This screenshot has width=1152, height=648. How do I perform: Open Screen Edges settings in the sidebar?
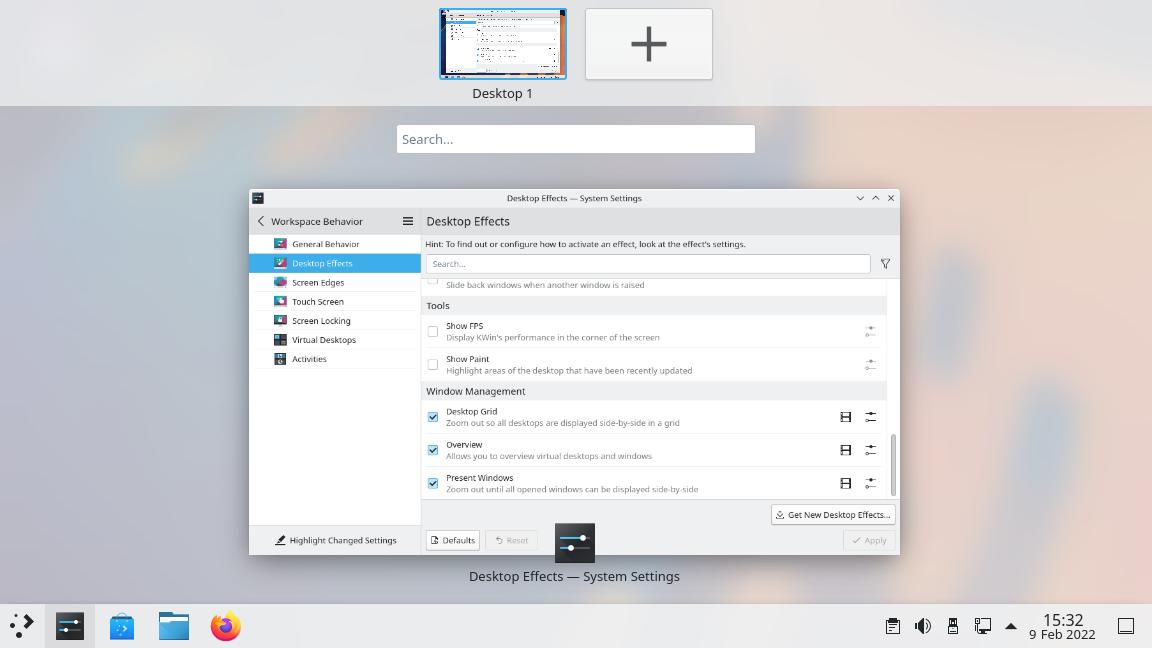tap(335, 282)
